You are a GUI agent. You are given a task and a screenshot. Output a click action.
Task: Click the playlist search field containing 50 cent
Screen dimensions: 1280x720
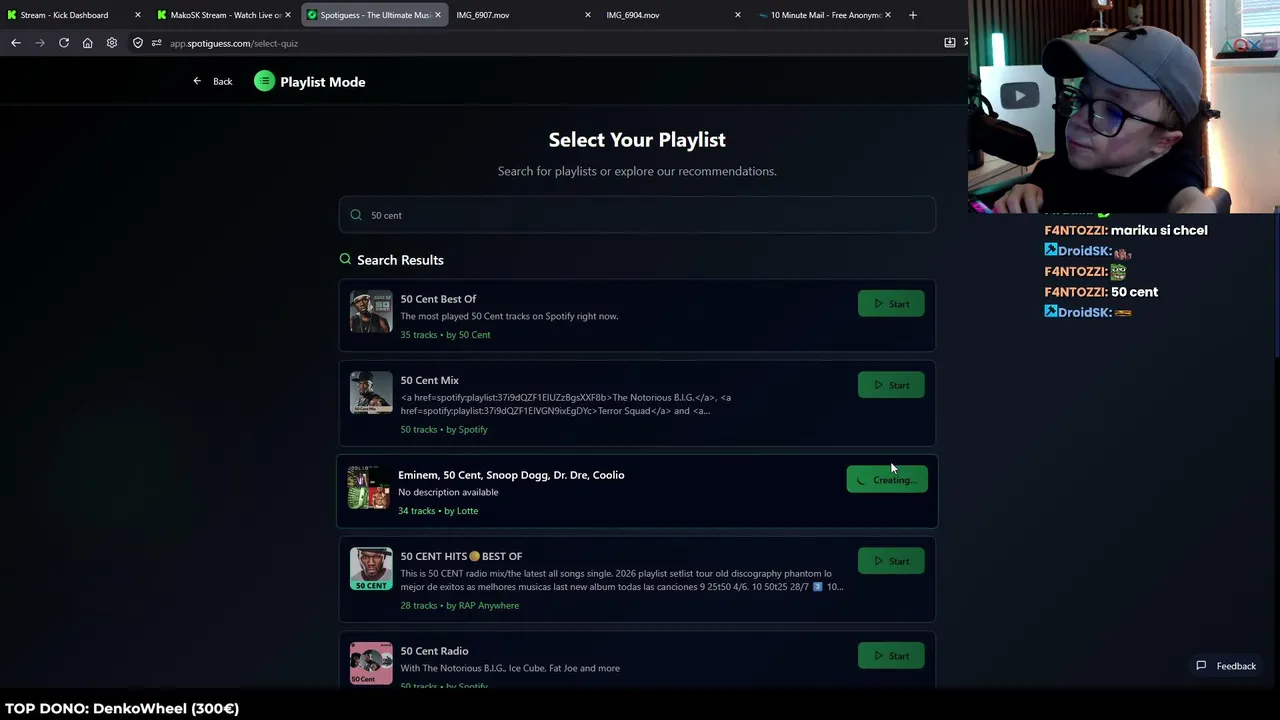637,215
